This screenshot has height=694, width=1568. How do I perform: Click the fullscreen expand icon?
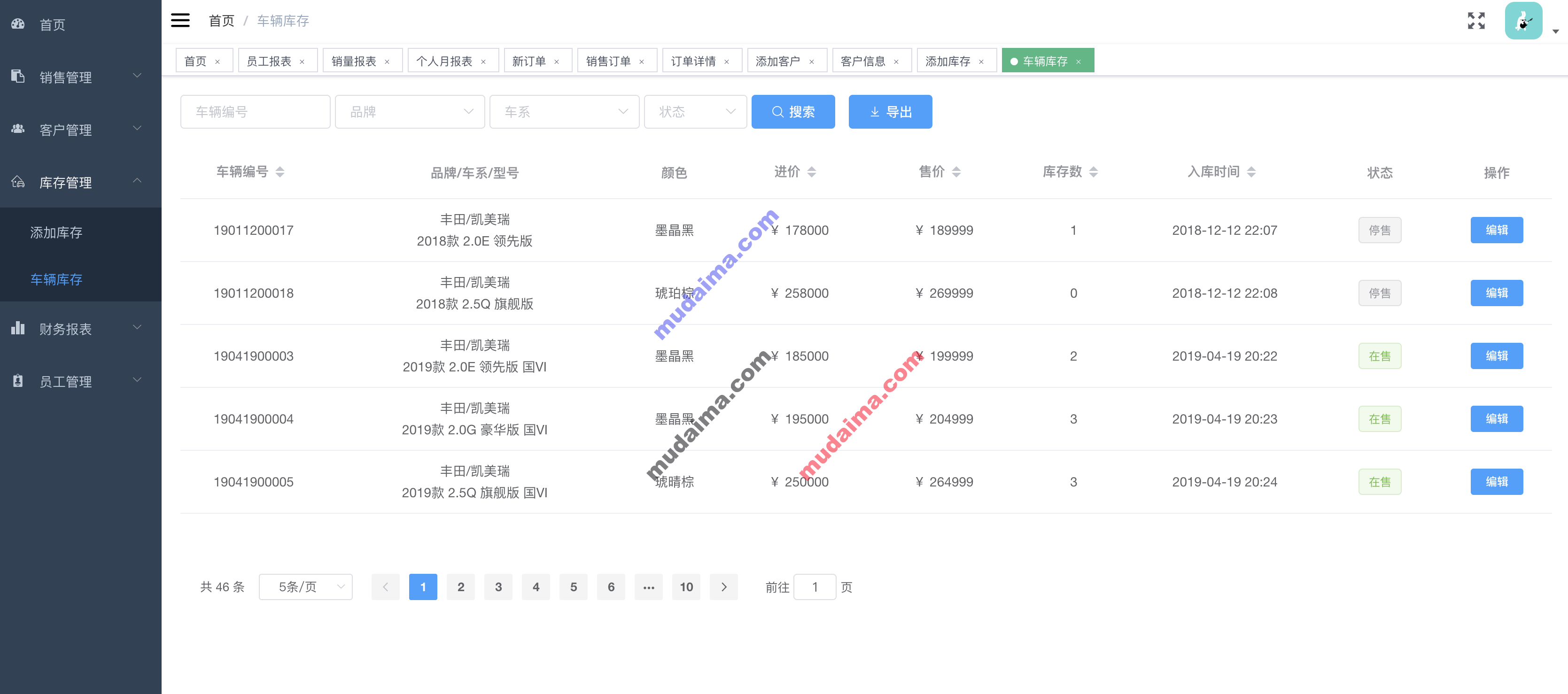pyautogui.click(x=1476, y=20)
